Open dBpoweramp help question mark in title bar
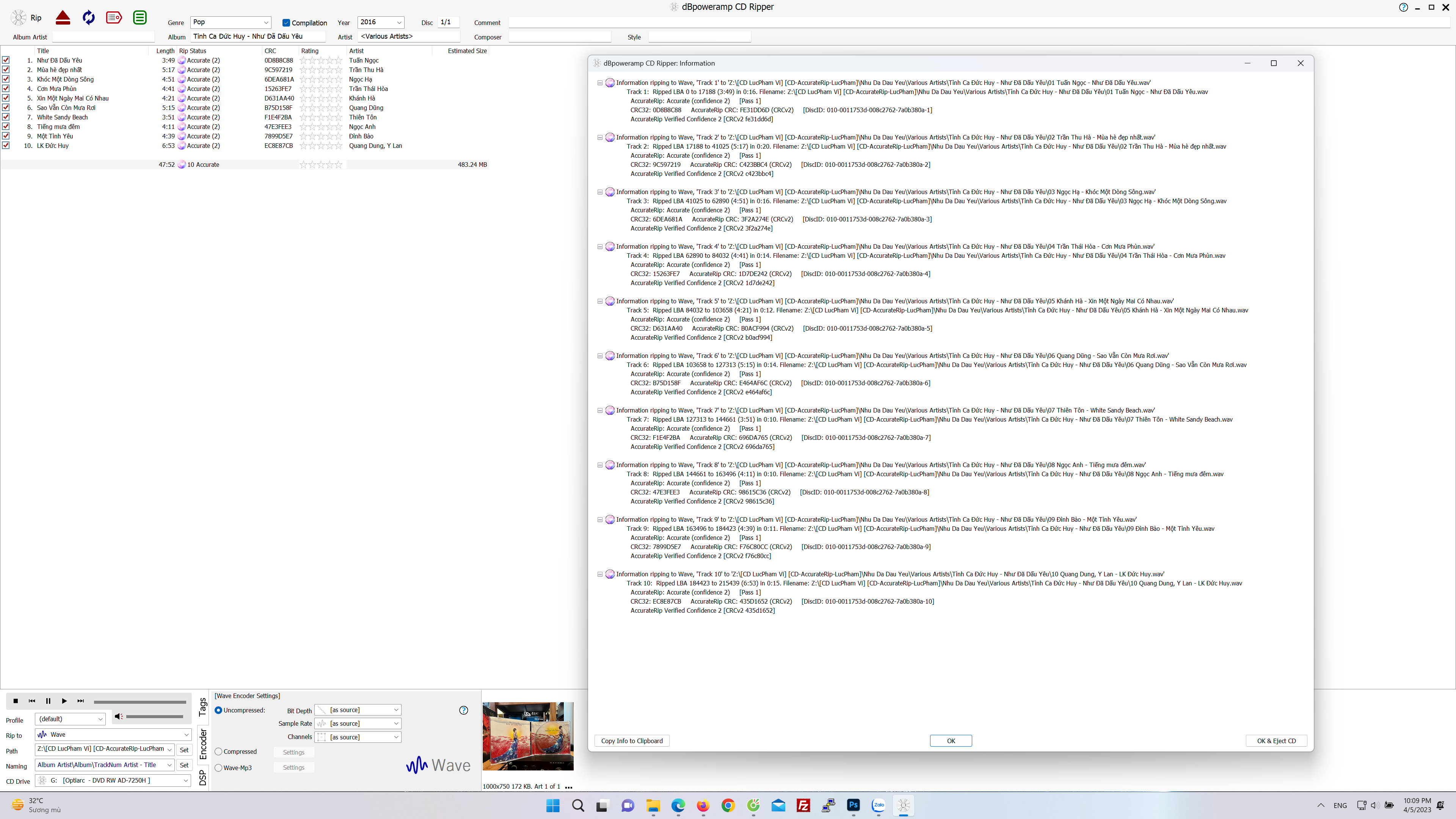 pyautogui.click(x=1403, y=7)
